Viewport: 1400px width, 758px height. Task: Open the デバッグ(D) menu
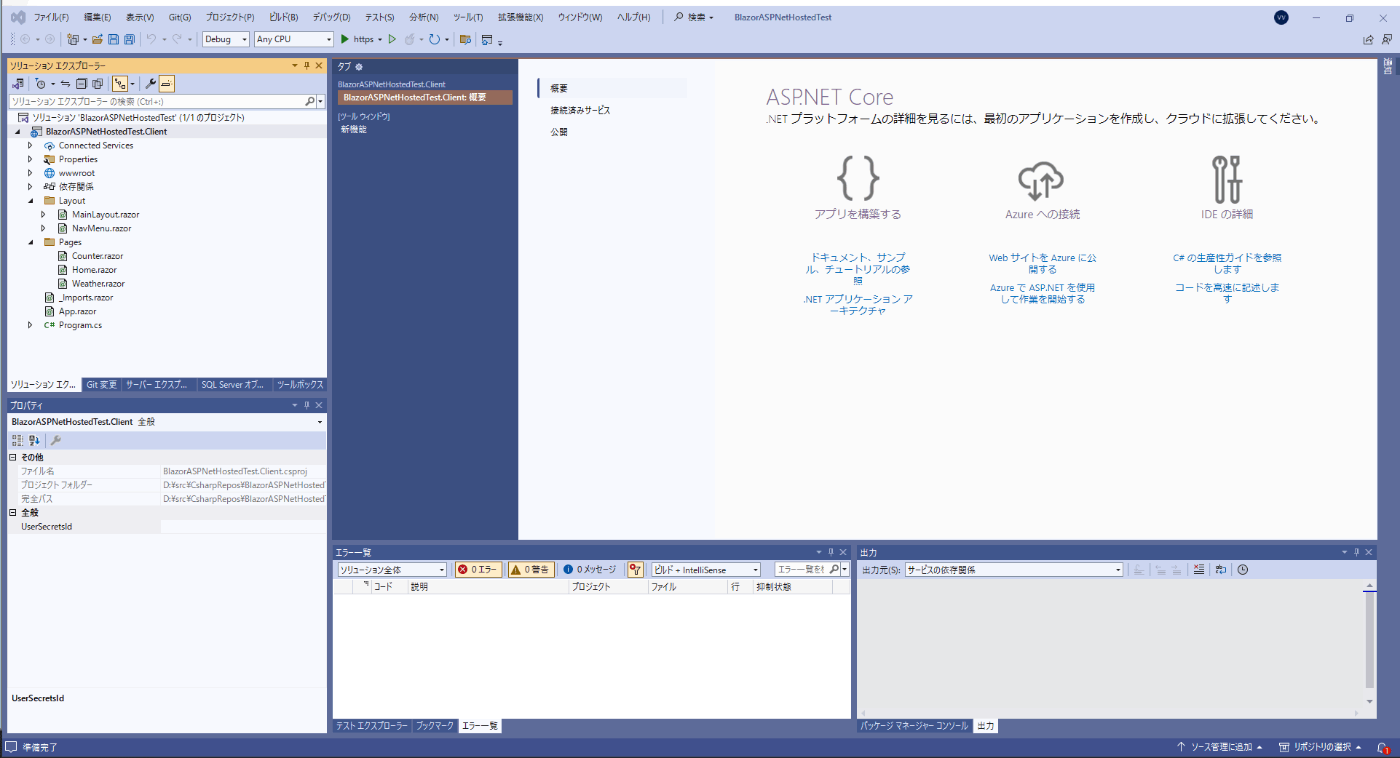click(x=331, y=18)
